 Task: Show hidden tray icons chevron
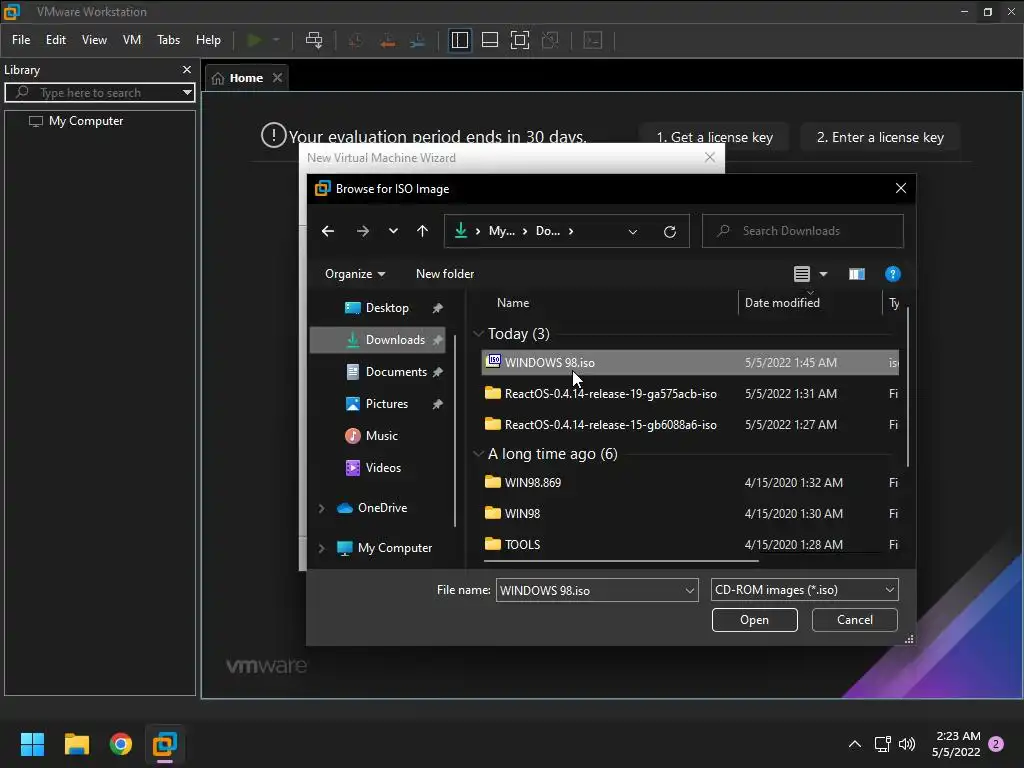click(854, 744)
